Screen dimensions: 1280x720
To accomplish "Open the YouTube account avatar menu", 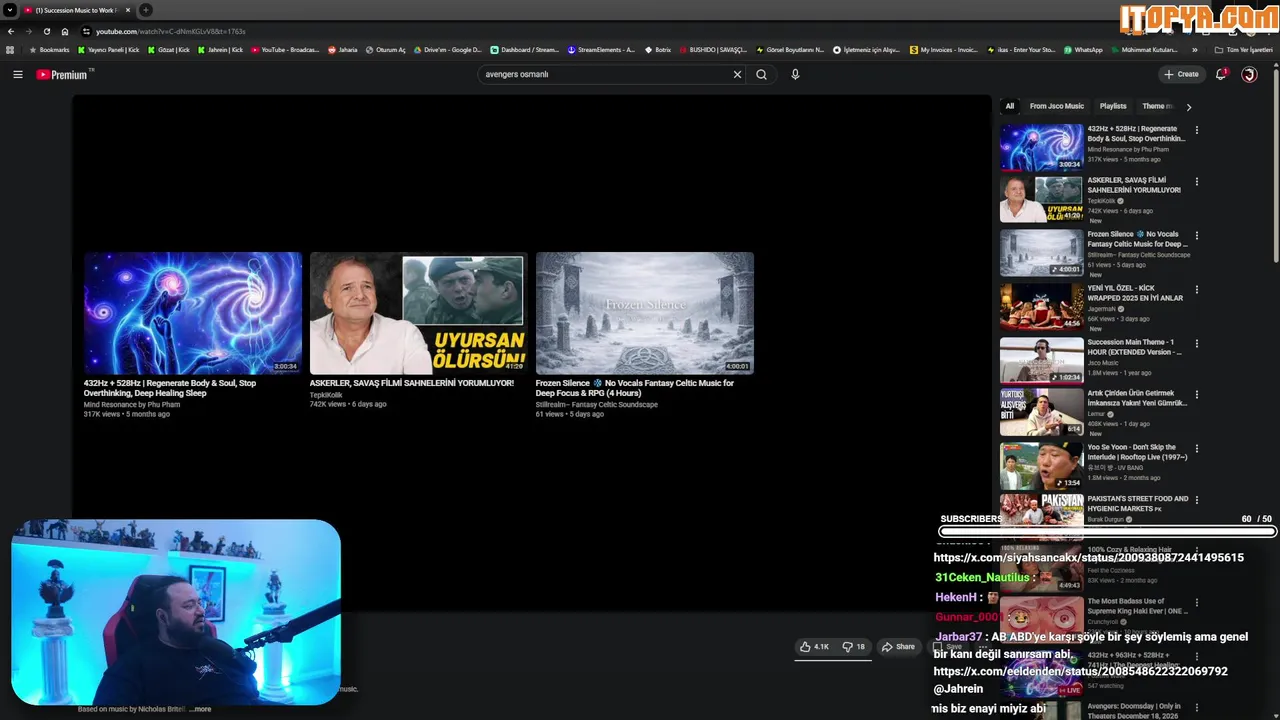I will point(1249,74).
